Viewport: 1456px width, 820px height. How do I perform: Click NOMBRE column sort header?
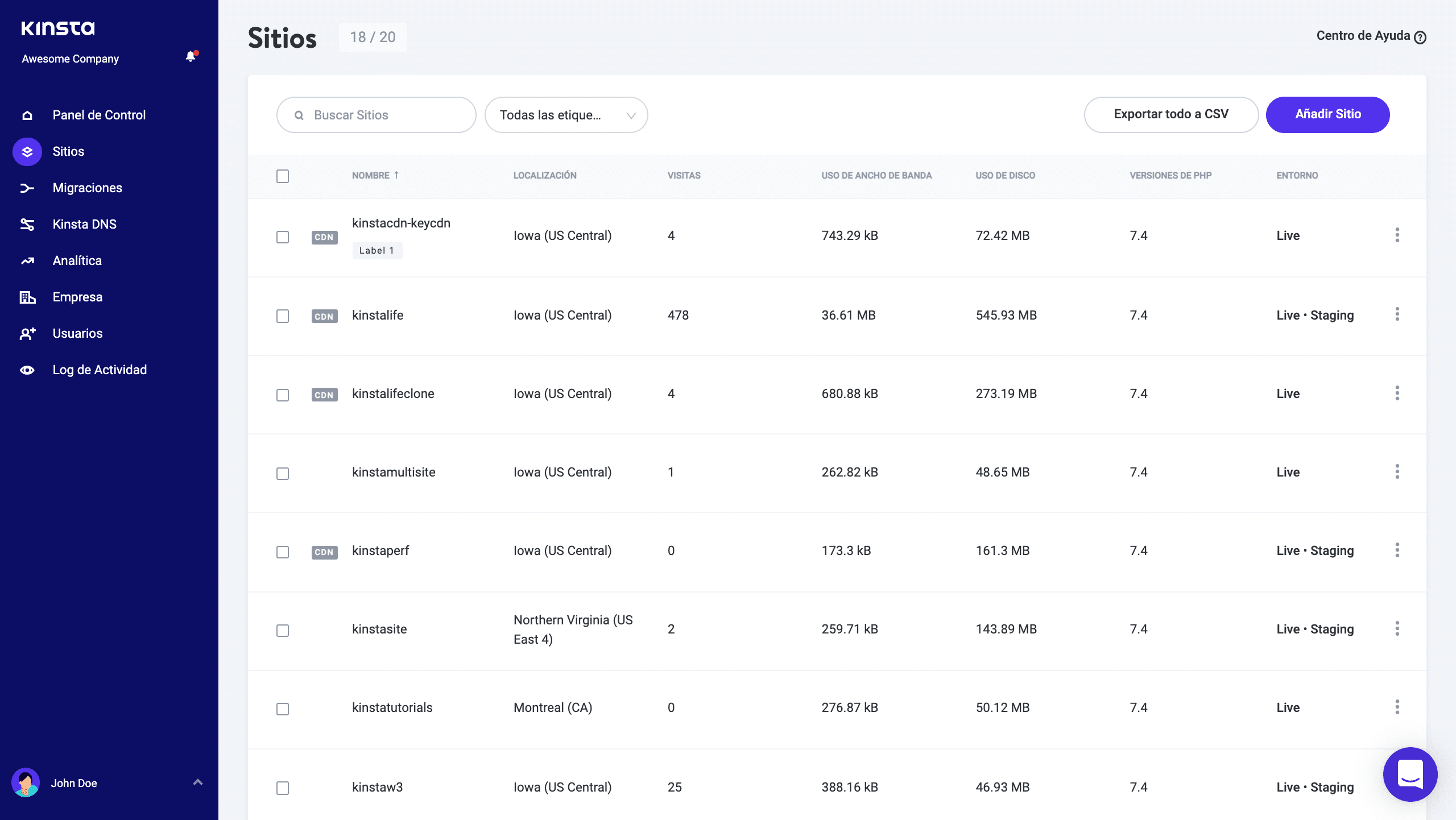374,176
